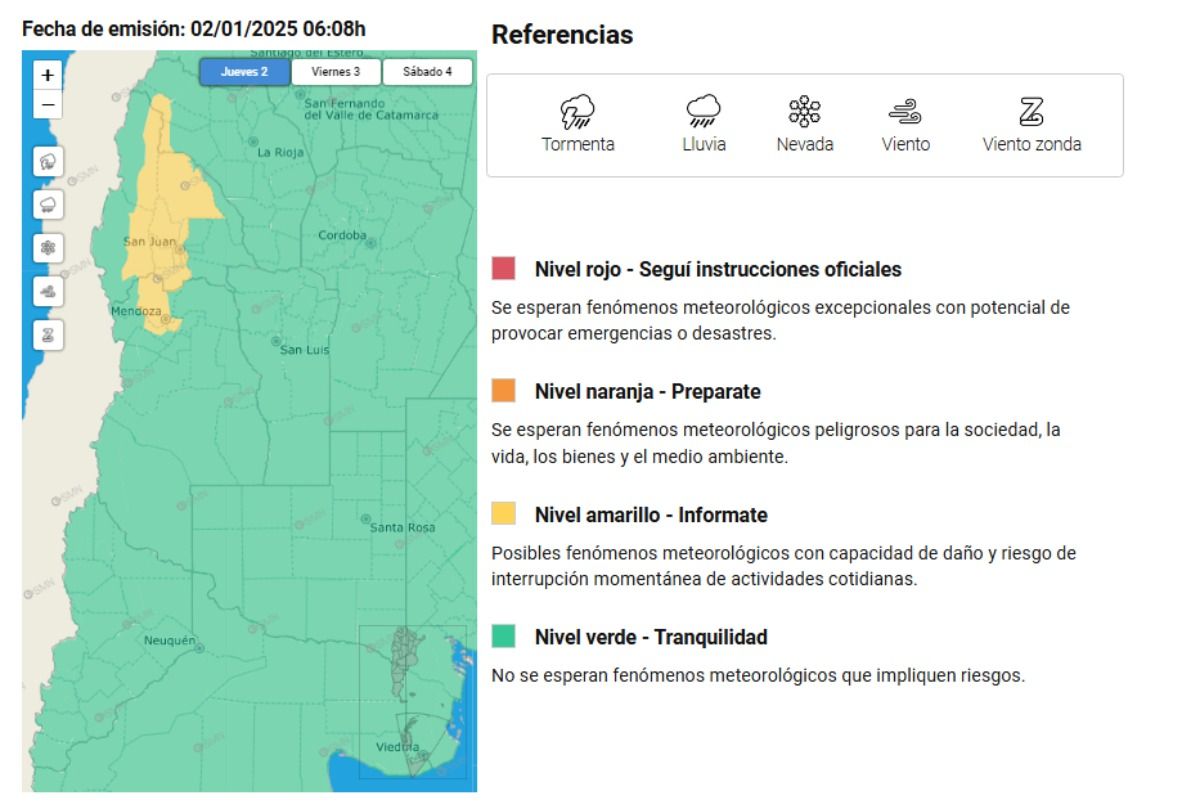Click the Nivel amarillo yellow color swatch
1200x802 pixels.
503,514
